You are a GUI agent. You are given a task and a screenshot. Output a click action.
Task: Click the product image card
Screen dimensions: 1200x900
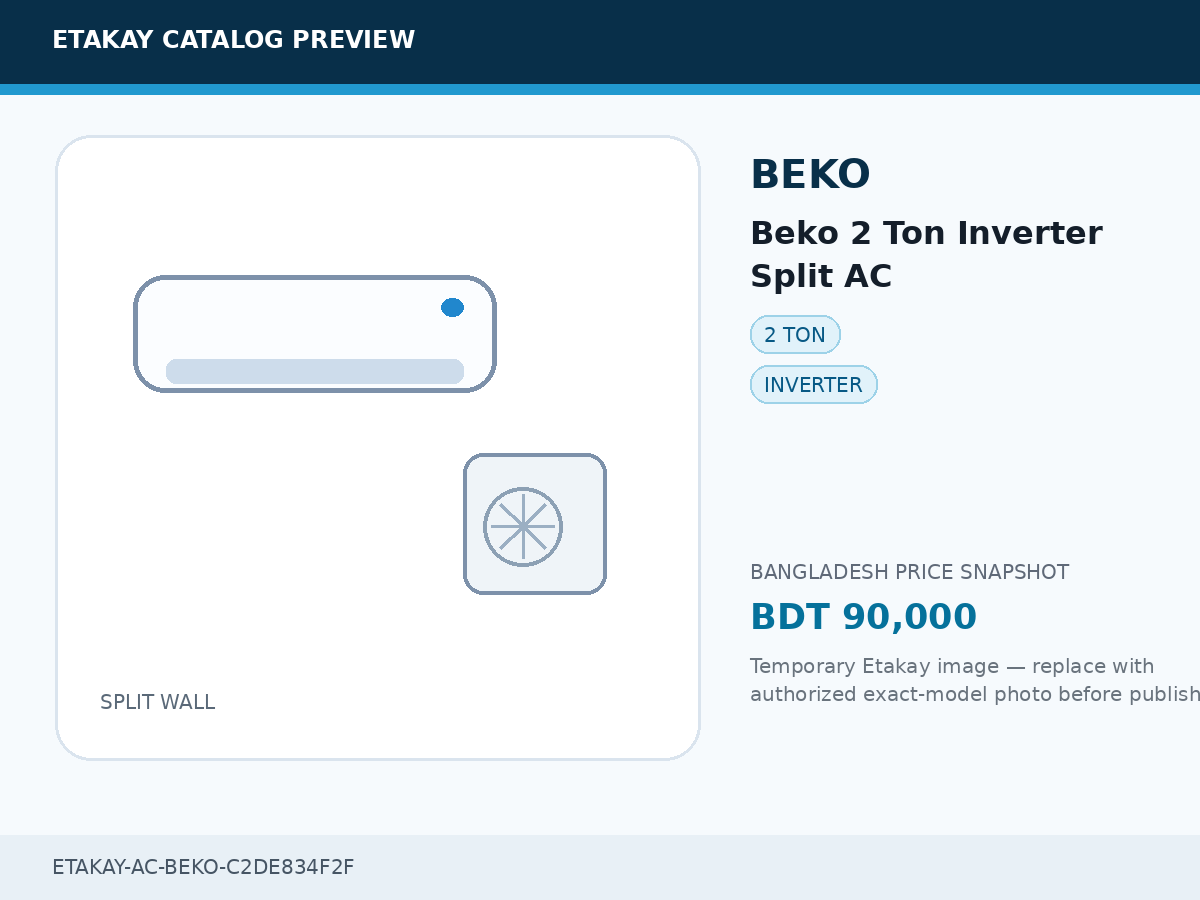(x=378, y=448)
